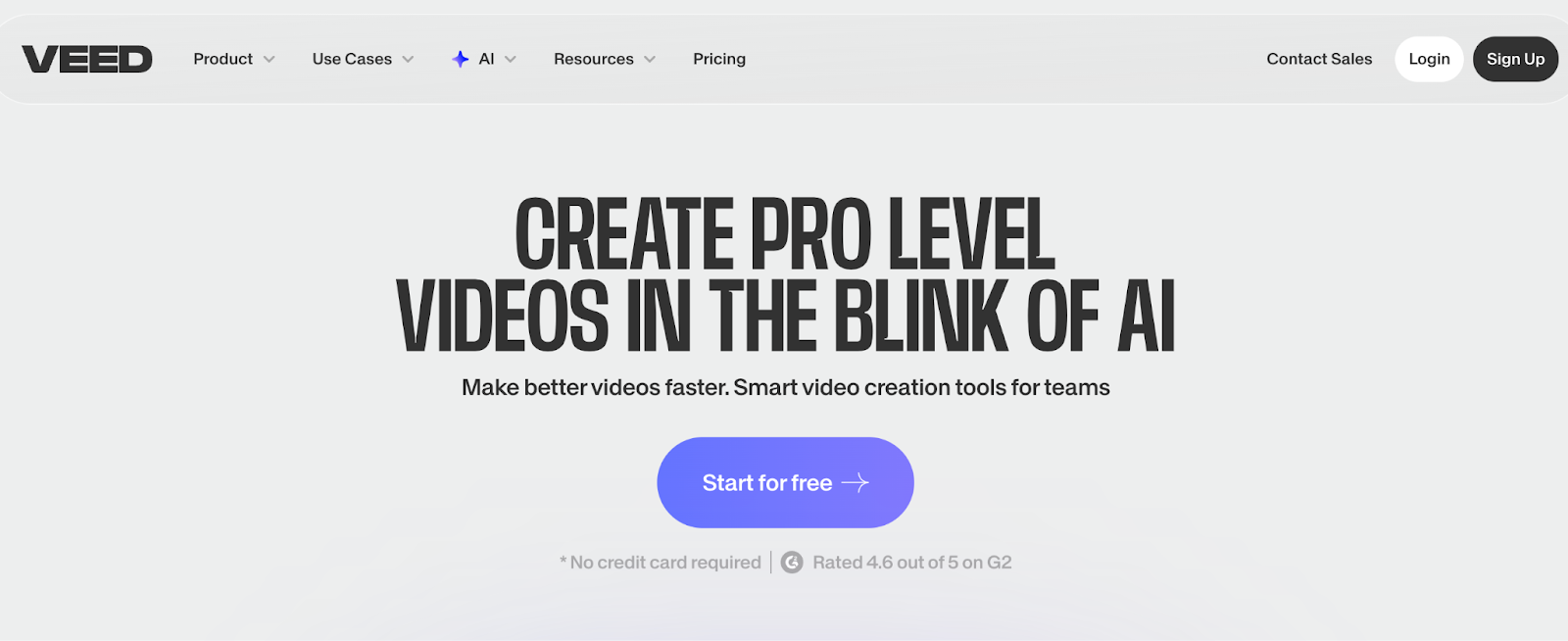The height and width of the screenshot is (641, 1568).
Task: Click the Start for free text
Action: click(766, 483)
